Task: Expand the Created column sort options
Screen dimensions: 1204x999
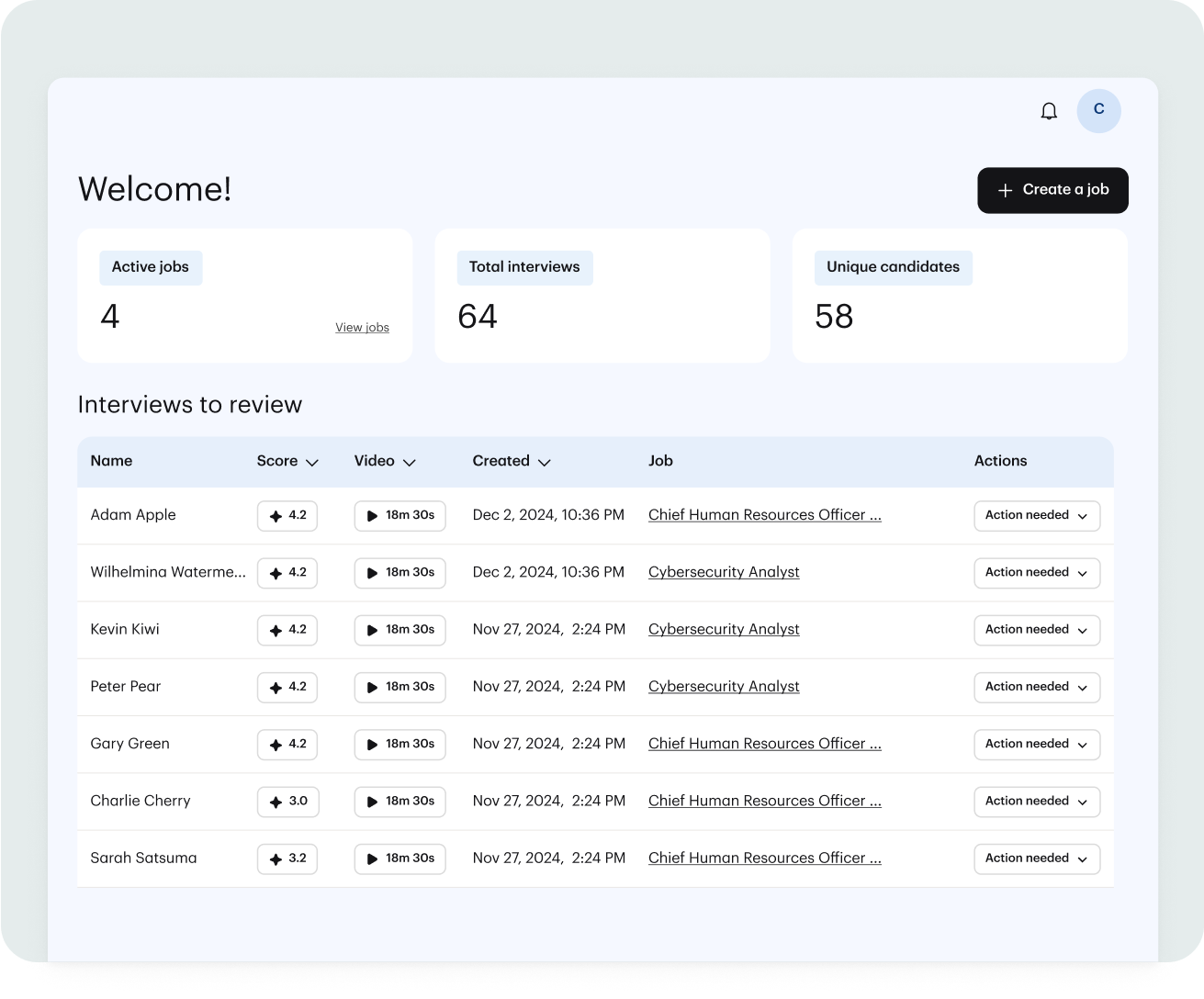Action: [x=545, y=462]
